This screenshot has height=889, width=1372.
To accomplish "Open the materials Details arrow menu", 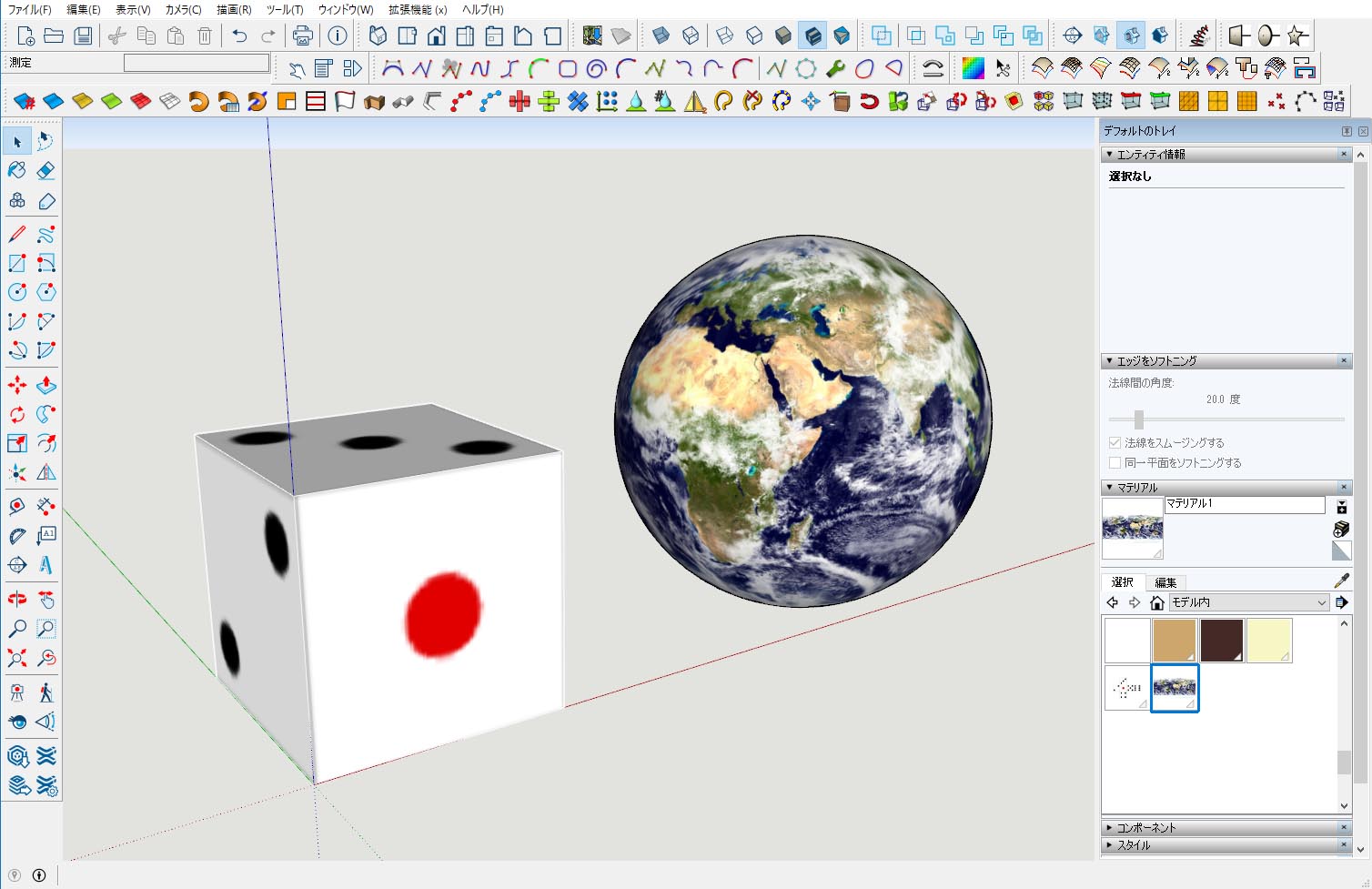I will click(x=1341, y=602).
